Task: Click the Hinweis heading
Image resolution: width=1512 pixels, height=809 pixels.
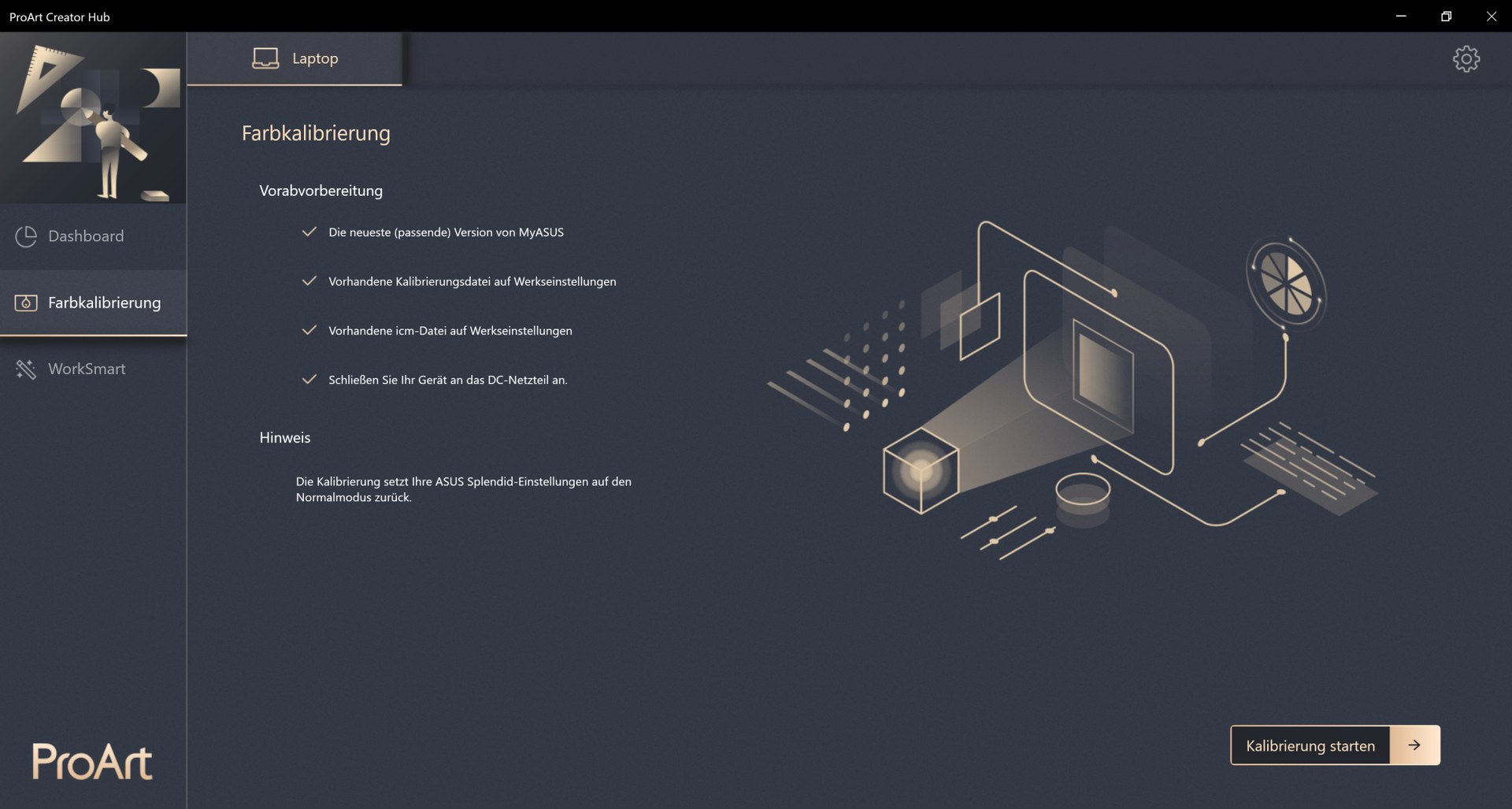Action: pyautogui.click(x=285, y=437)
